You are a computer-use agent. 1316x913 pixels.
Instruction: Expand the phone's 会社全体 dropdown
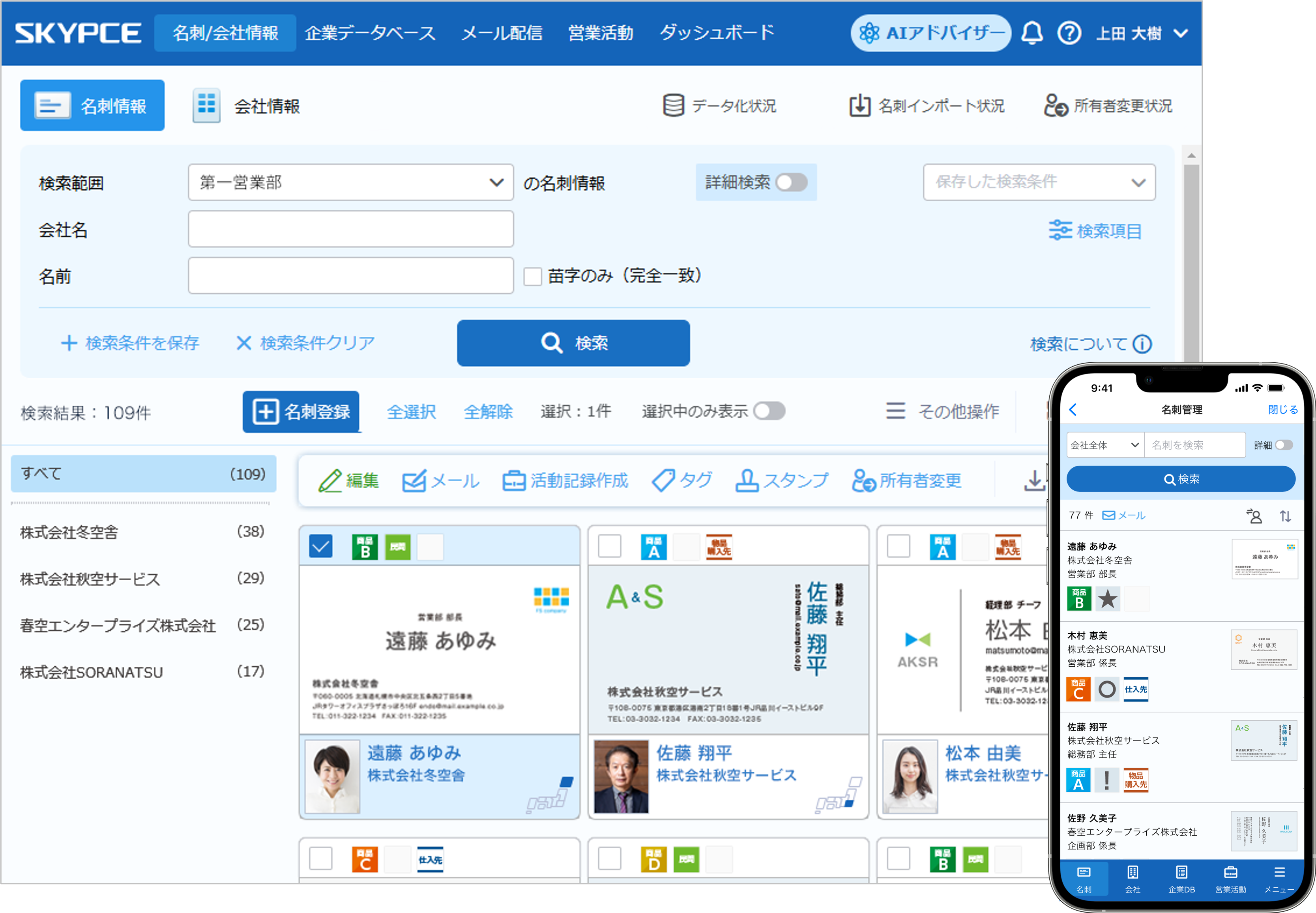click(1105, 445)
